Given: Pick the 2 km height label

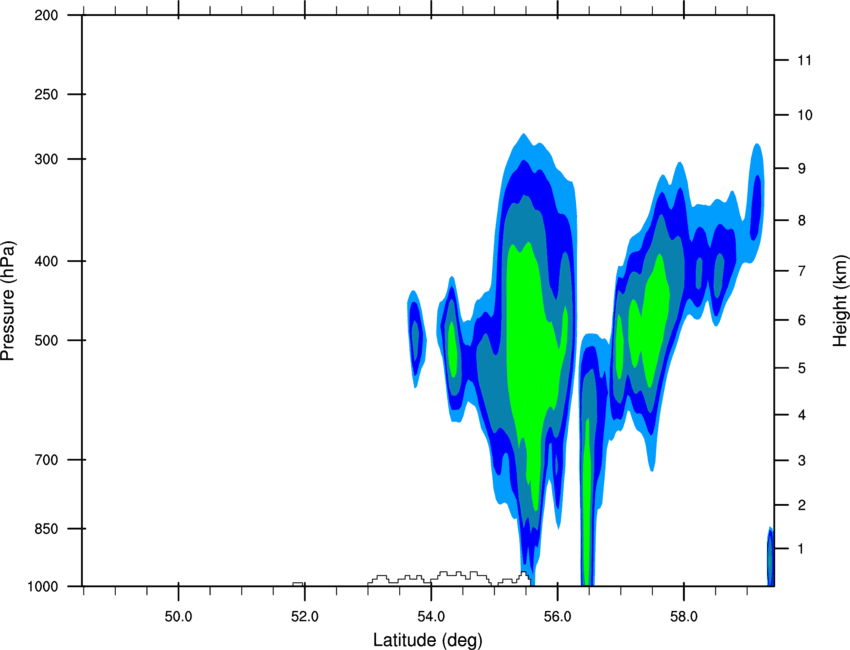Looking at the screenshot, I should click(x=802, y=505).
